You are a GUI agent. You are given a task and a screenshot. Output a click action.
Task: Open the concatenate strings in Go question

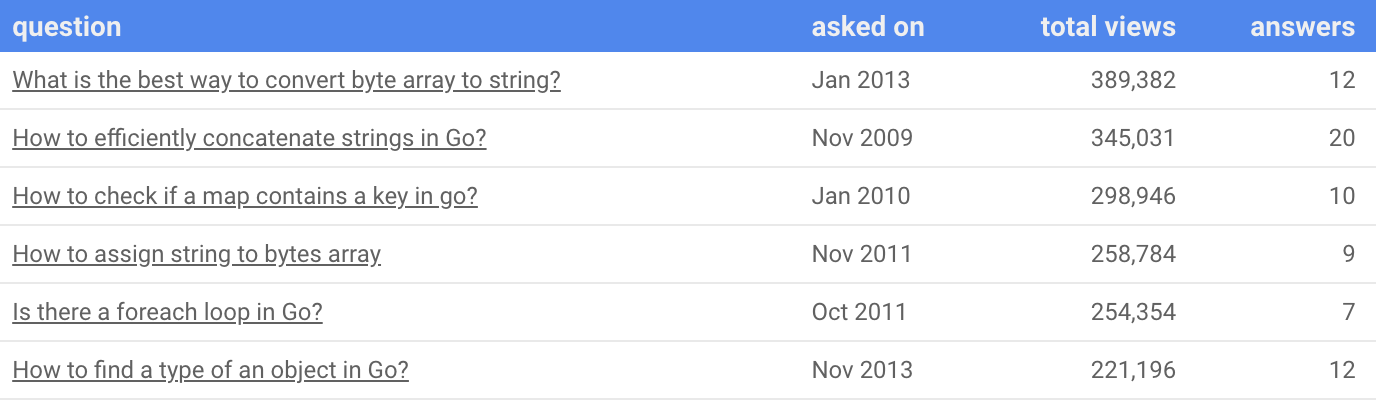249,139
